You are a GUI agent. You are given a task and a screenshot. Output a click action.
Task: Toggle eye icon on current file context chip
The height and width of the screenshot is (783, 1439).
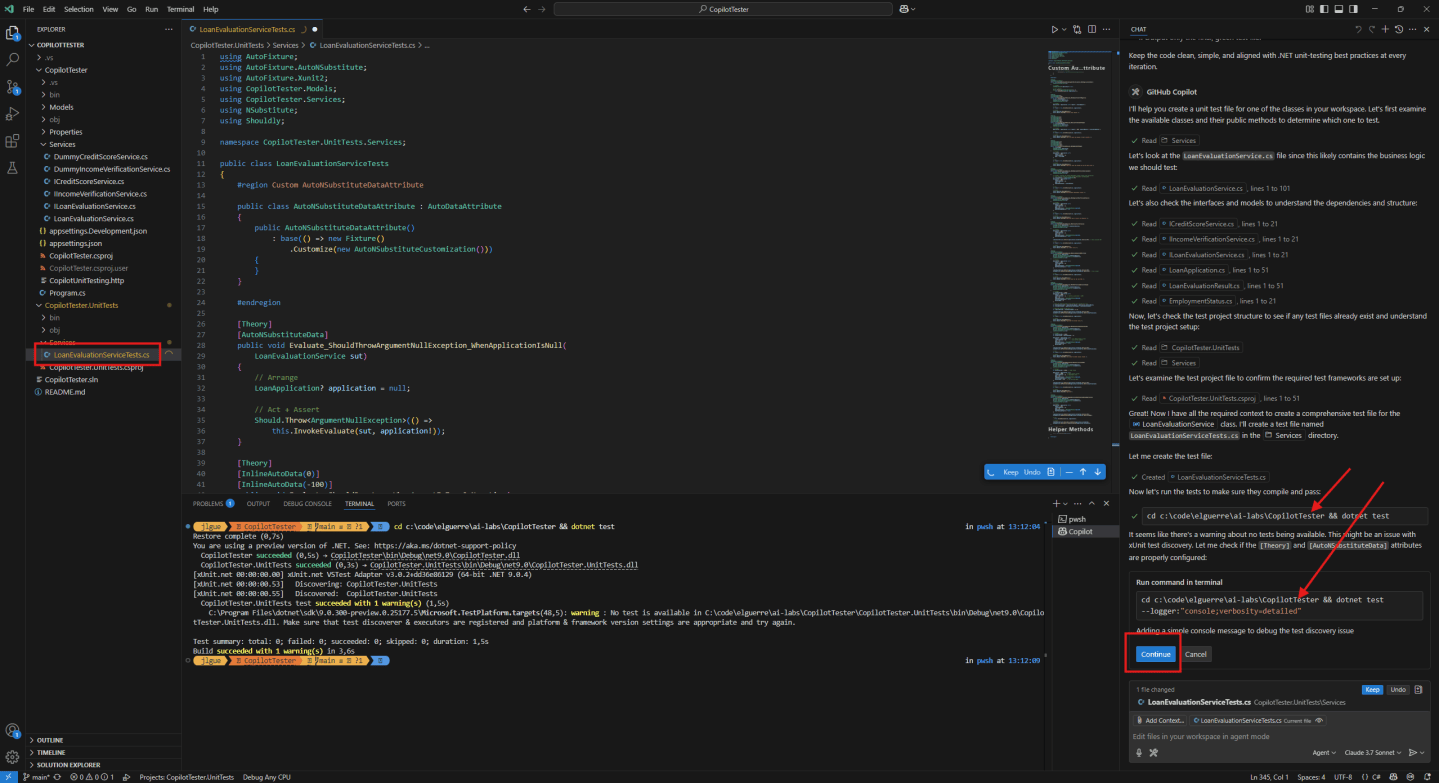coord(1319,720)
